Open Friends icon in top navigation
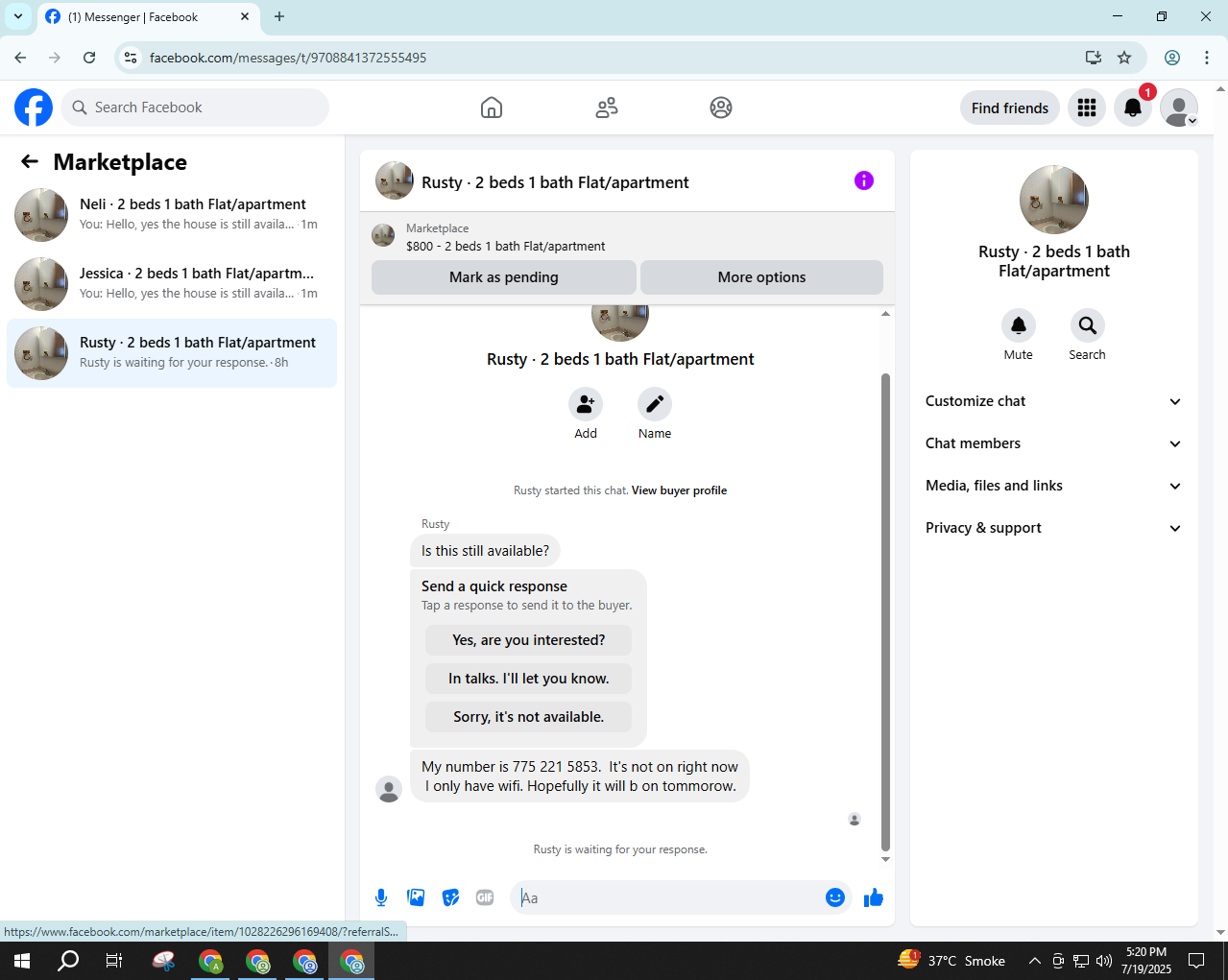The width and height of the screenshot is (1228, 980). click(607, 108)
